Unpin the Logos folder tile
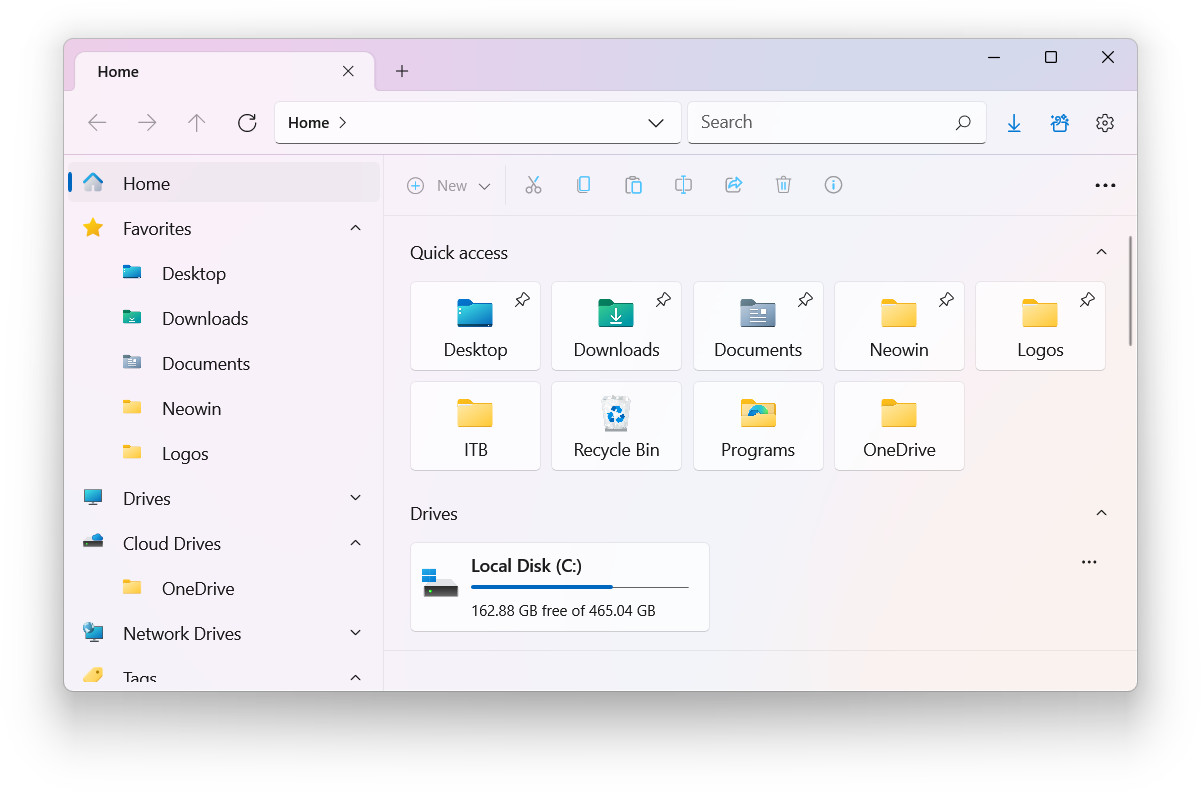The image size is (1201, 792). pos(1087,300)
